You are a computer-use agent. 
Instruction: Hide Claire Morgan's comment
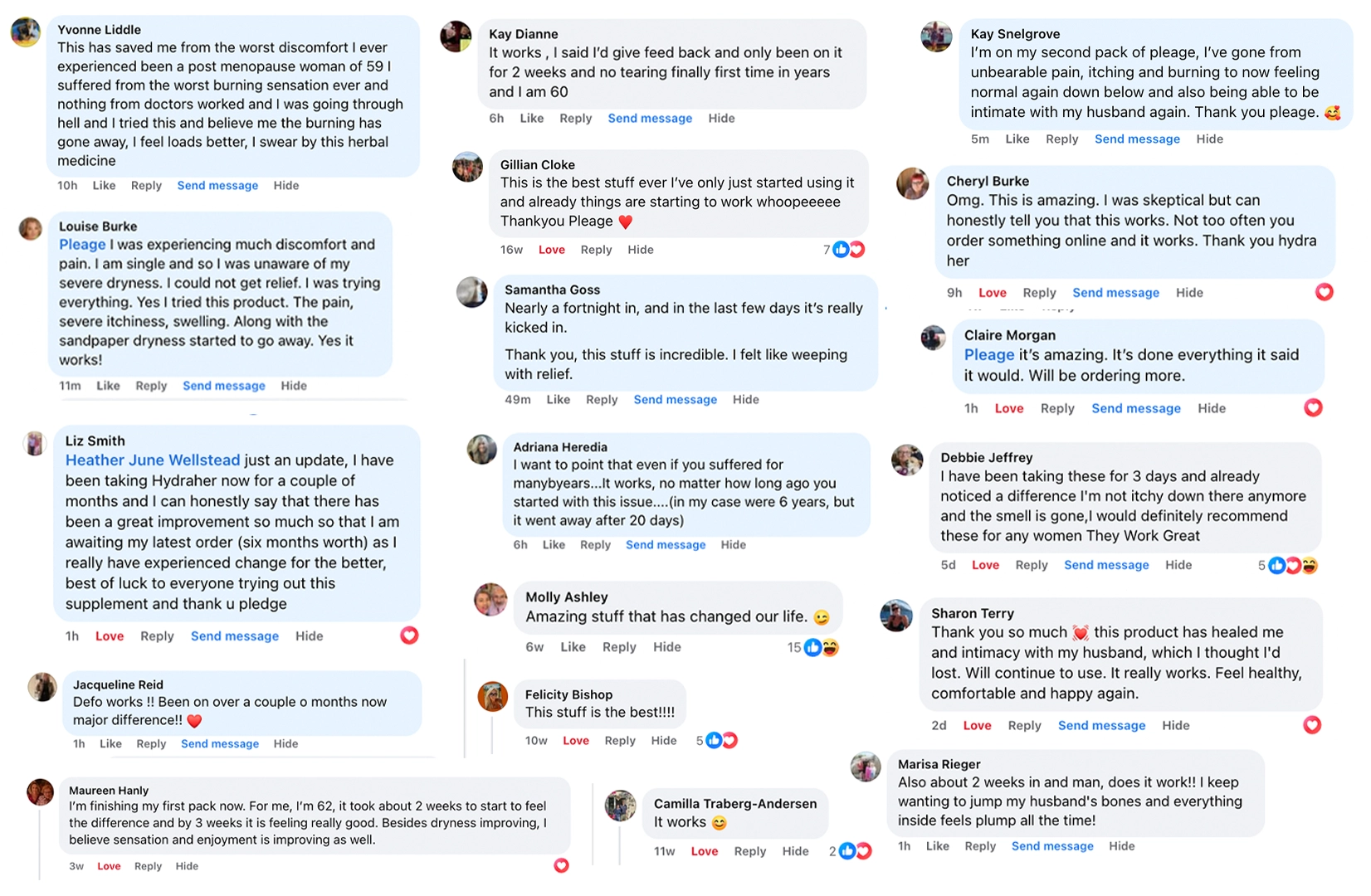tap(1212, 408)
